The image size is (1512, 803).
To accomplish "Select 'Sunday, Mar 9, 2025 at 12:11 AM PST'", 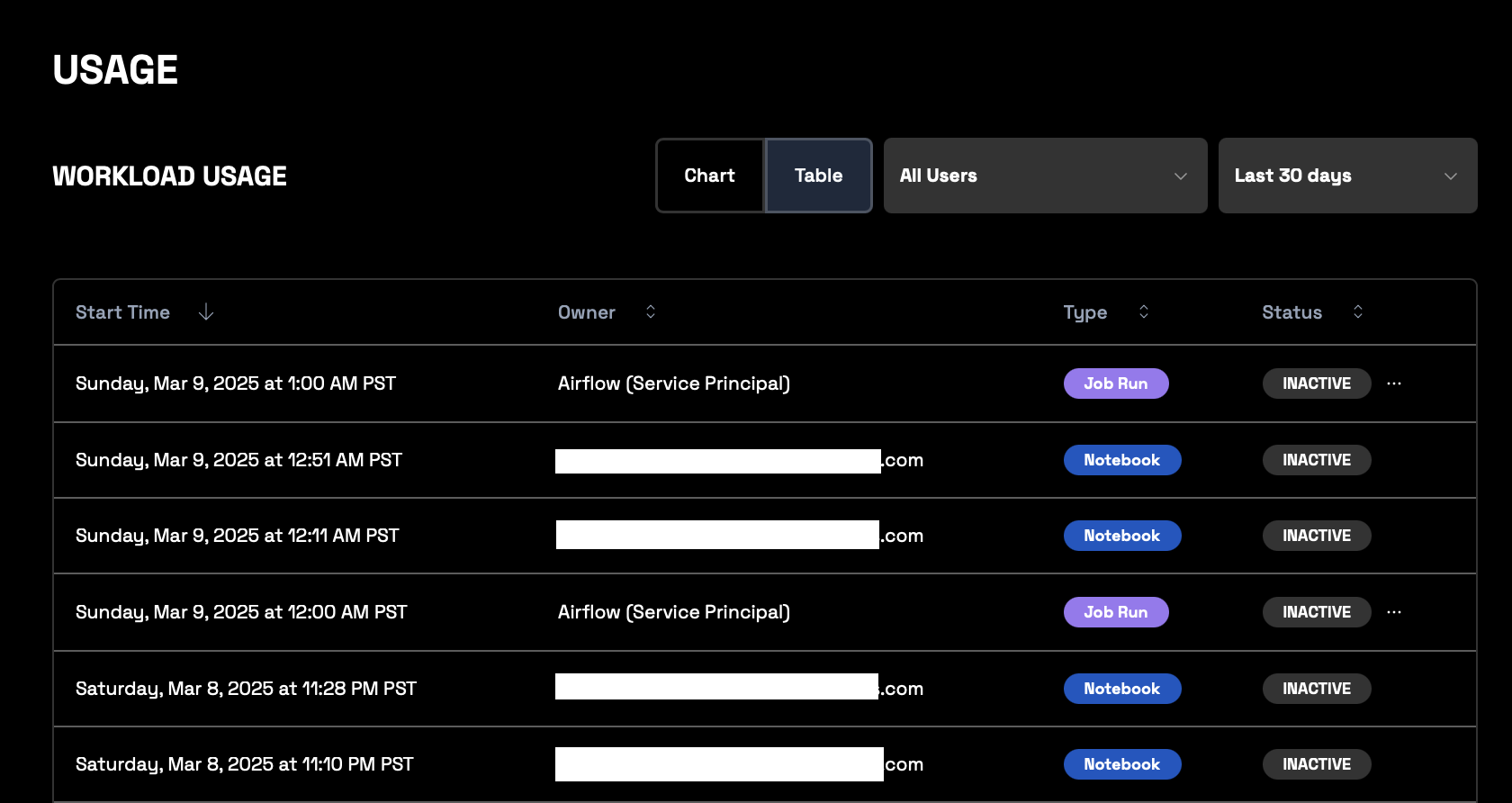I will tap(238, 536).
